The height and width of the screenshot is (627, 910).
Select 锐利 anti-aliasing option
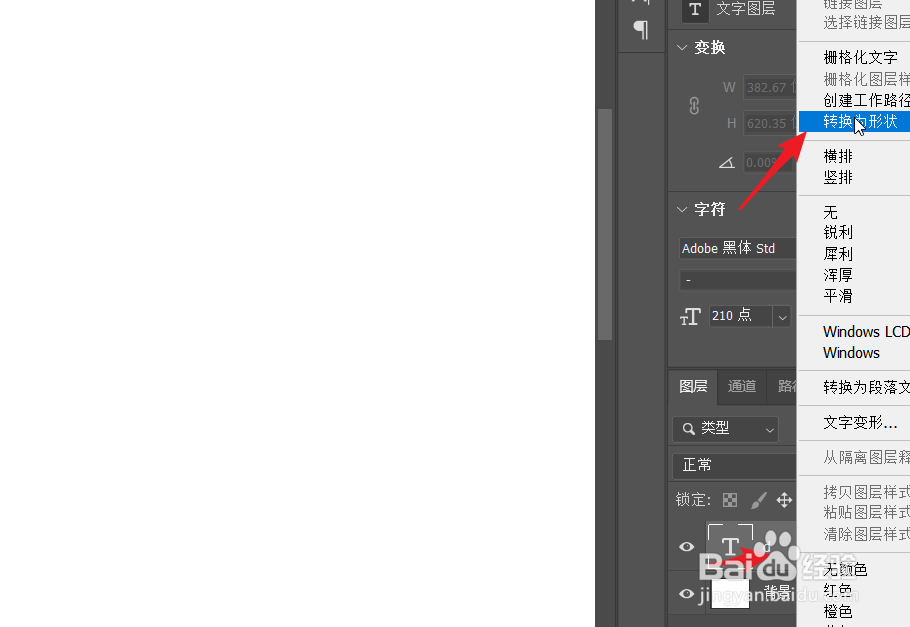(x=838, y=233)
